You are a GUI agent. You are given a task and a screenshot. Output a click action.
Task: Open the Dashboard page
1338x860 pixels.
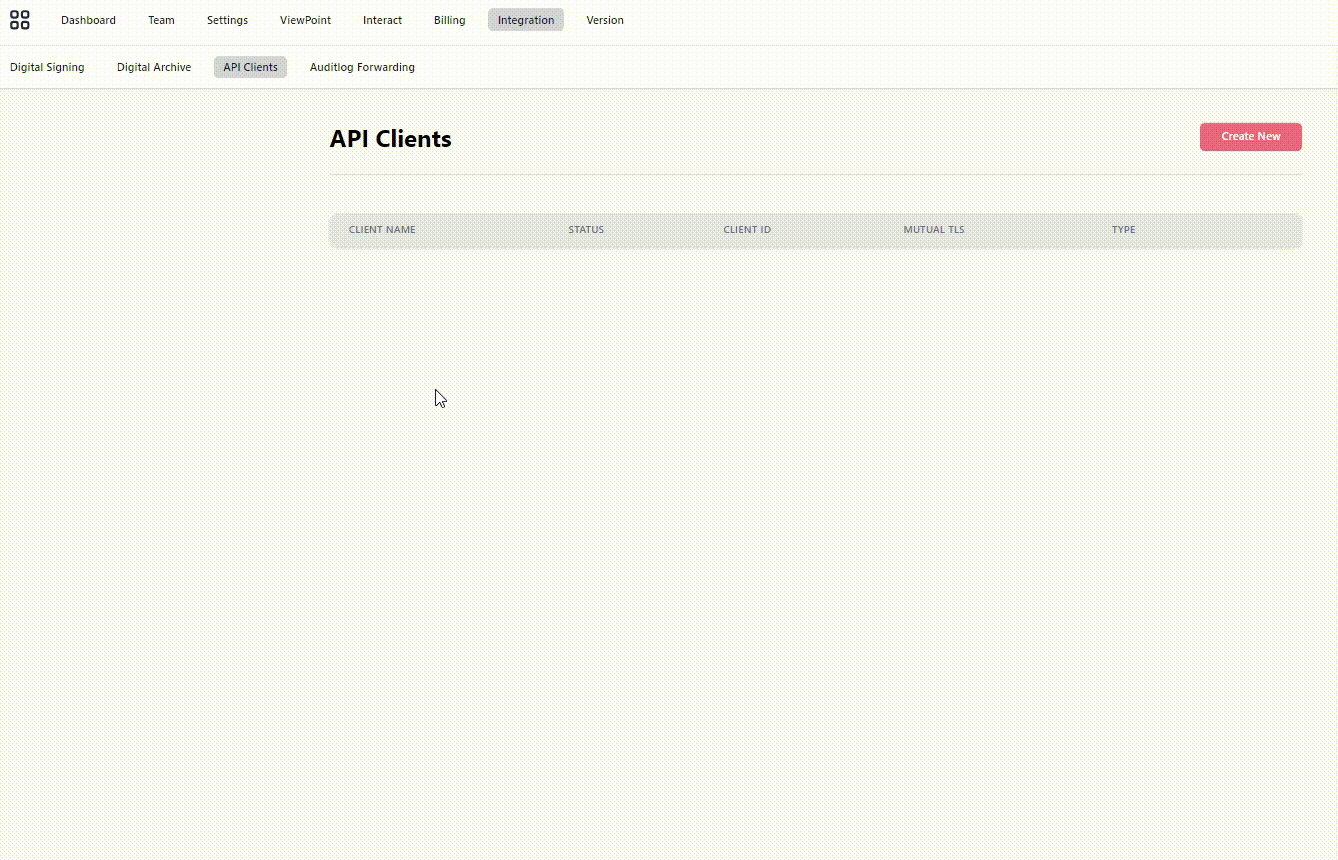pos(88,19)
